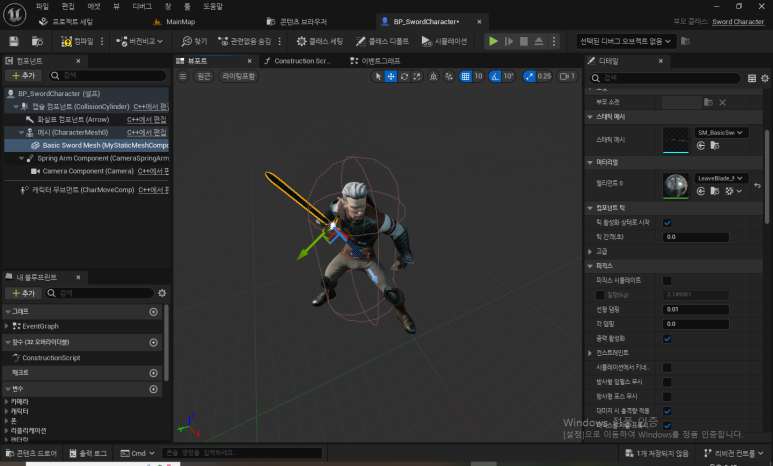
Task: Click the LeaveBlade material sphere thumbnail
Action: point(675,185)
